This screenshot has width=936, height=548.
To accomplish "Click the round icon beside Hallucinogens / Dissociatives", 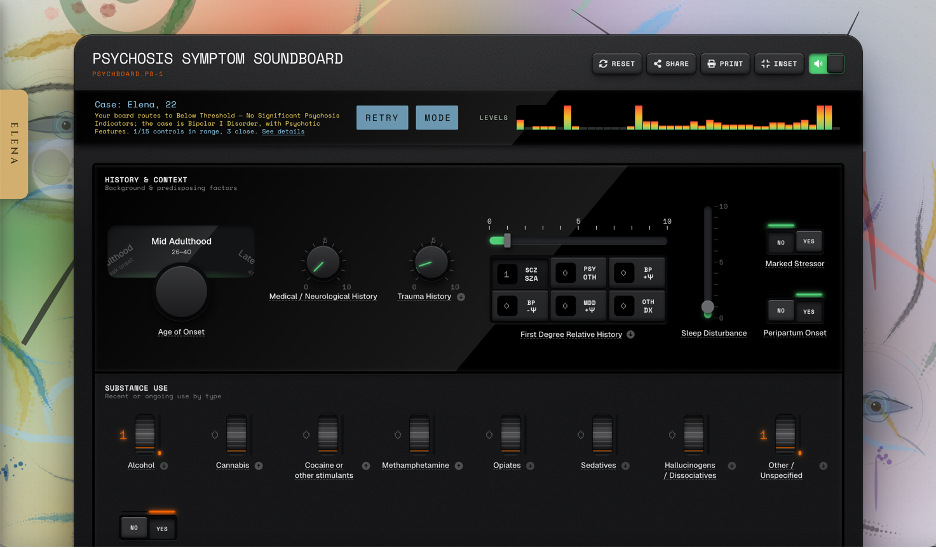I will [732, 466].
